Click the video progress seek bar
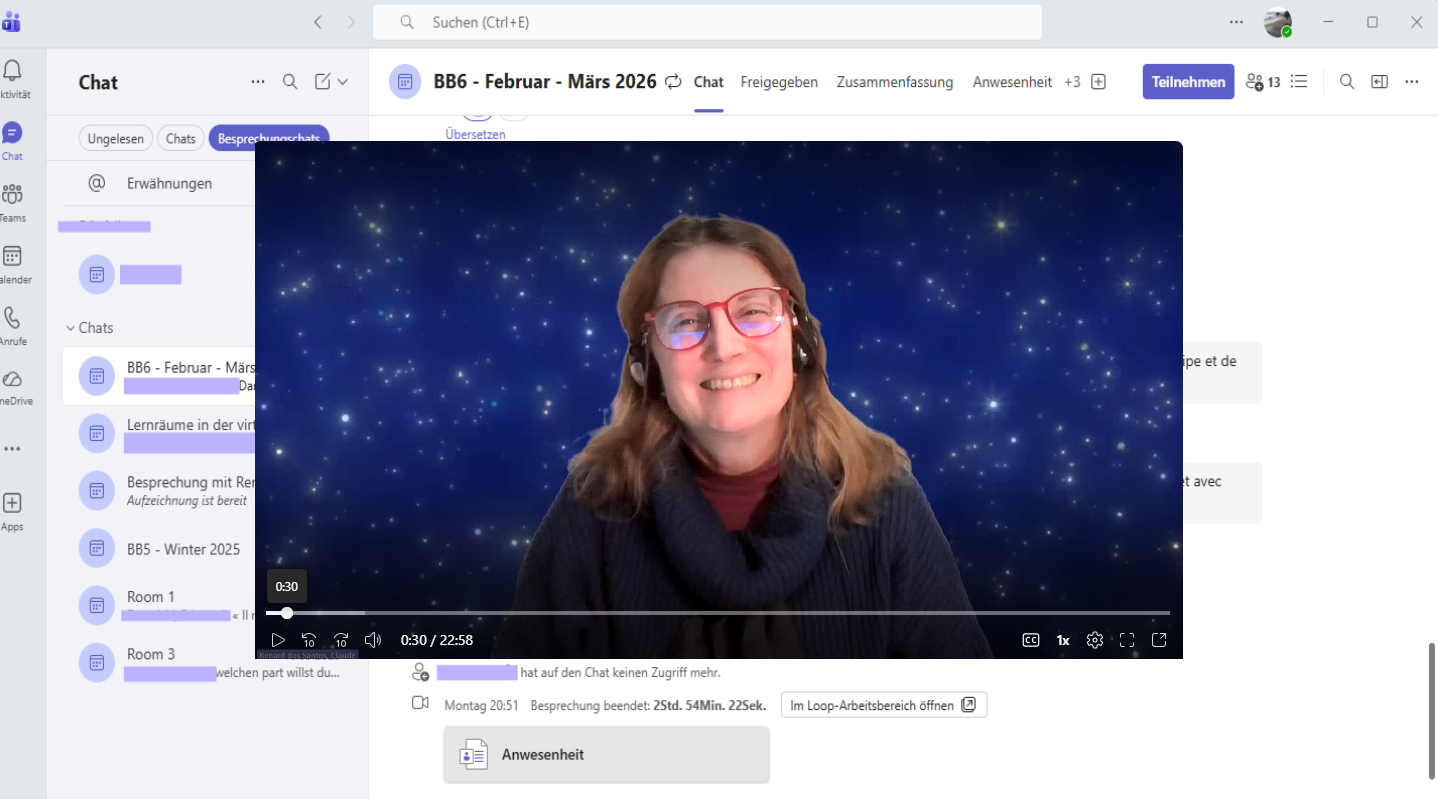Viewport: 1438px width, 799px height. pyautogui.click(x=718, y=613)
